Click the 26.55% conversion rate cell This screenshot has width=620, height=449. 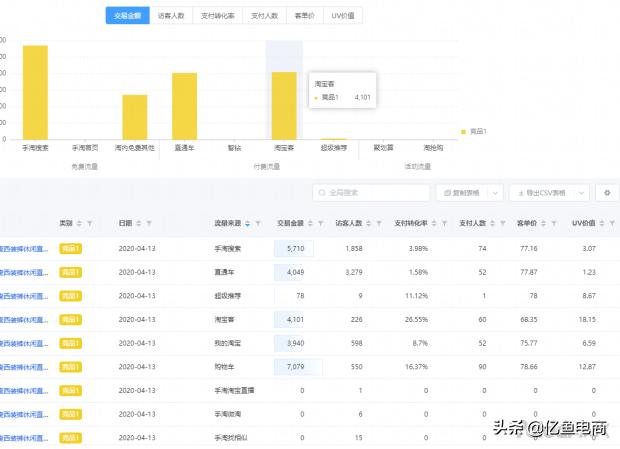coord(416,320)
